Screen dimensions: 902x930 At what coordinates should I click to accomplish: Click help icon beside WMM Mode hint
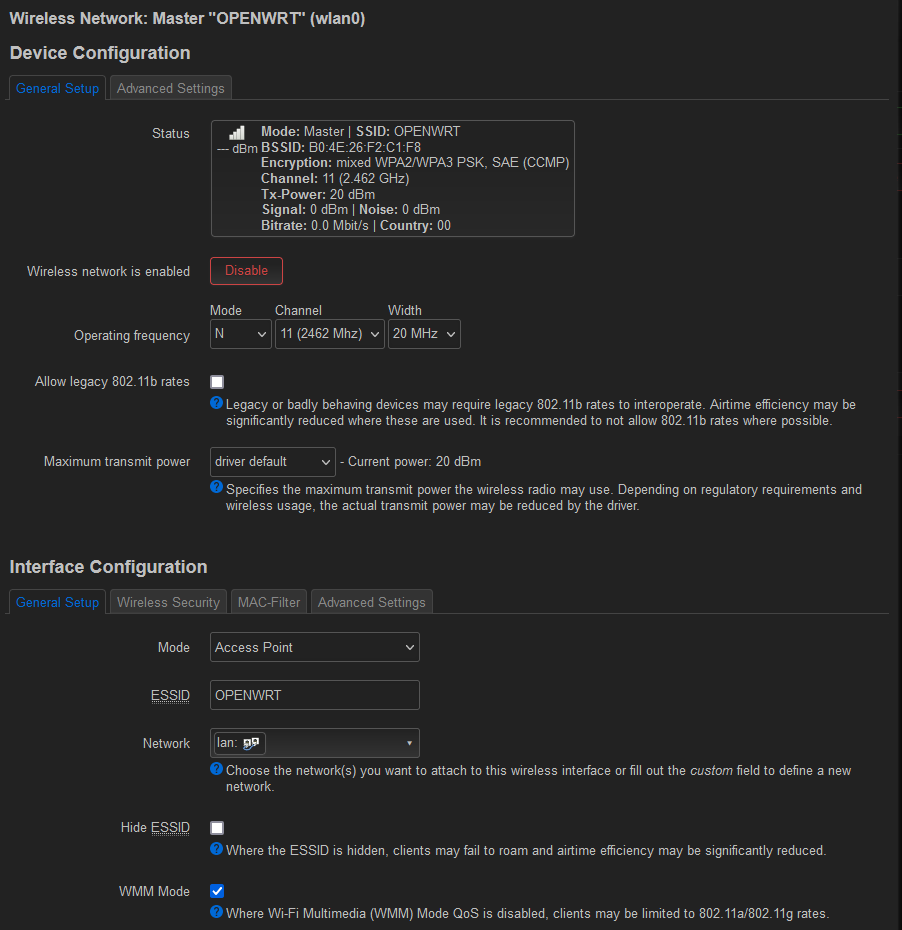(216, 912)
